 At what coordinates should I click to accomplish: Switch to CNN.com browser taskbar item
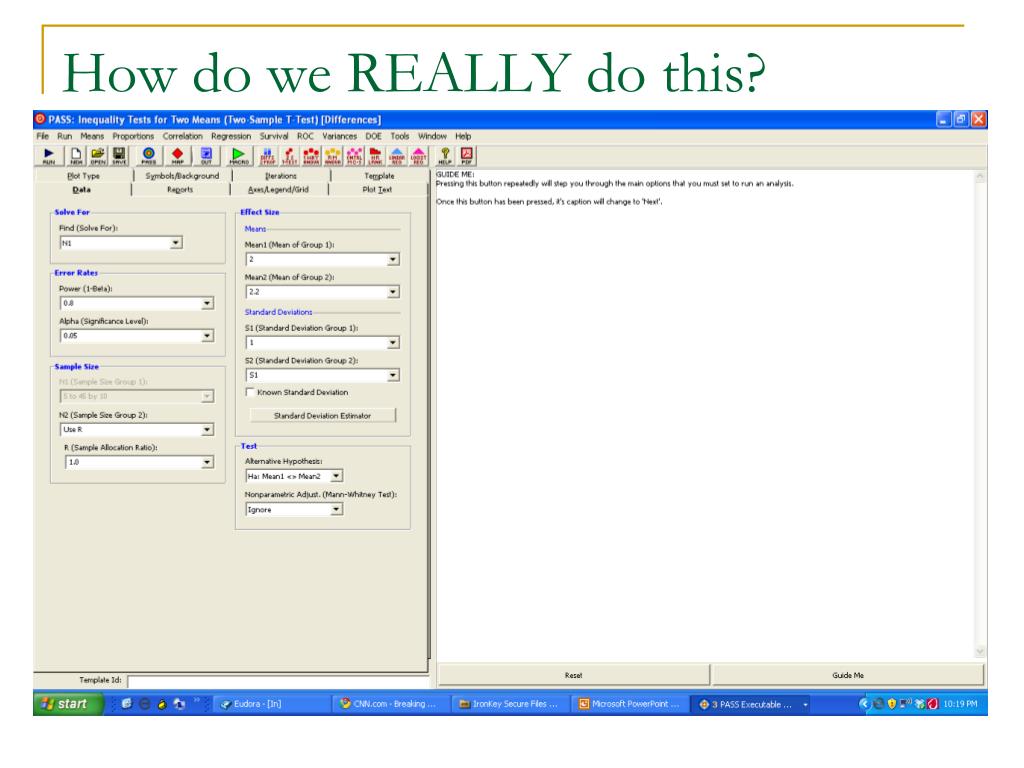tap(390, 704)
